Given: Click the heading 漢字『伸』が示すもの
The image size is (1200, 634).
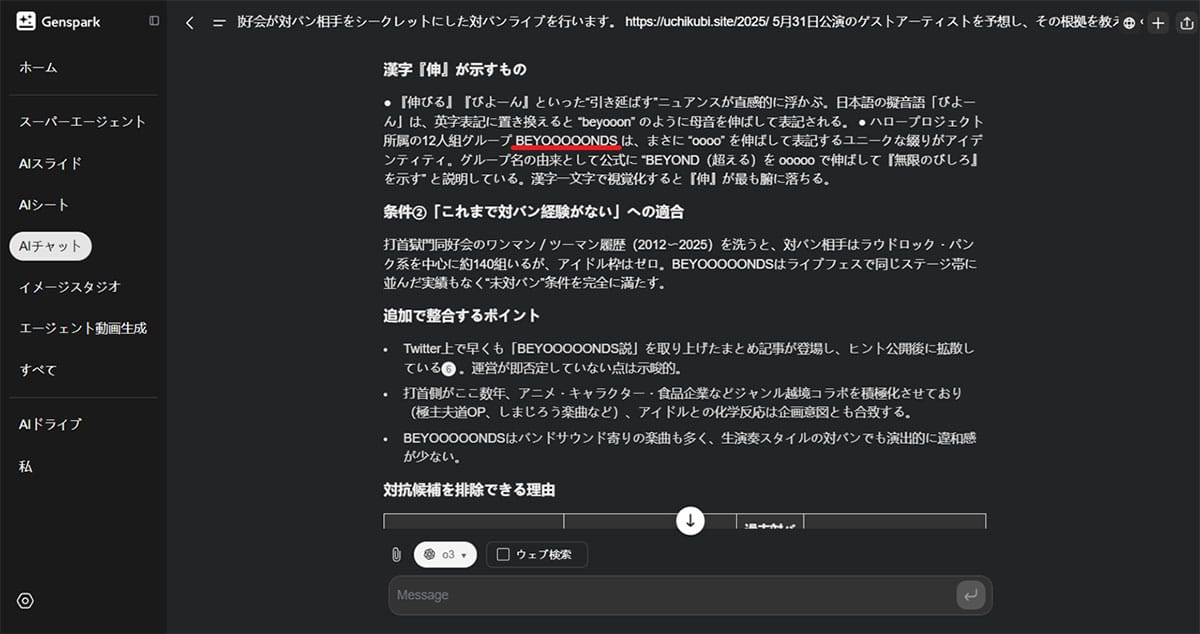Looking at the screenshot, I should pos(455,70).
